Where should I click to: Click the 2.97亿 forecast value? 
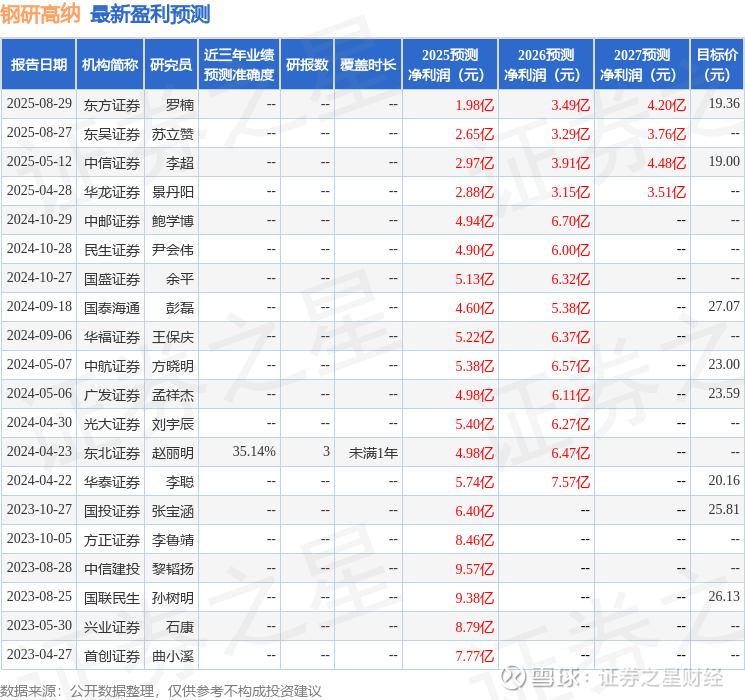click(475, 163)
